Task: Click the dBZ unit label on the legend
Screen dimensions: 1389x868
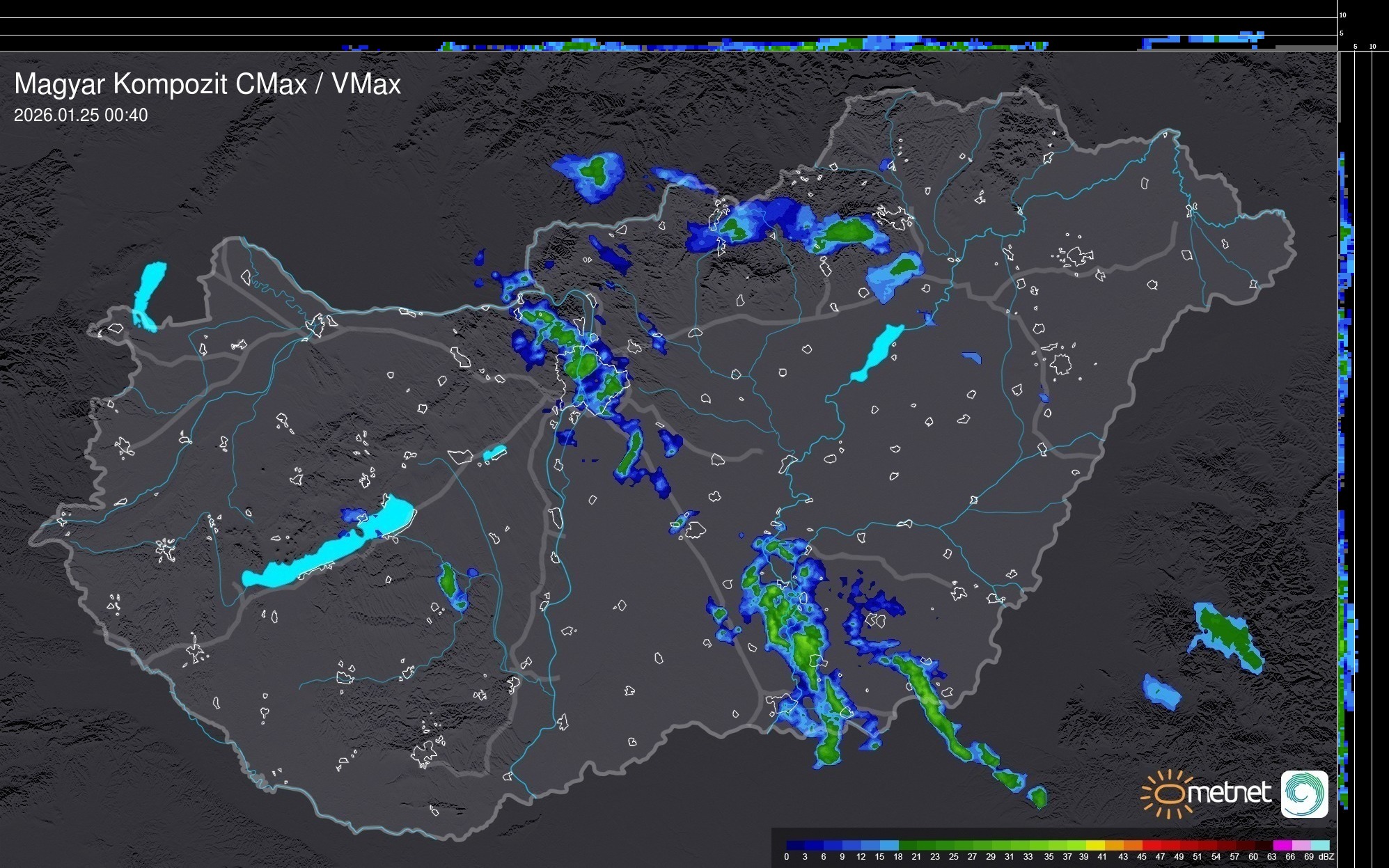Action: tap(1326, 857)
